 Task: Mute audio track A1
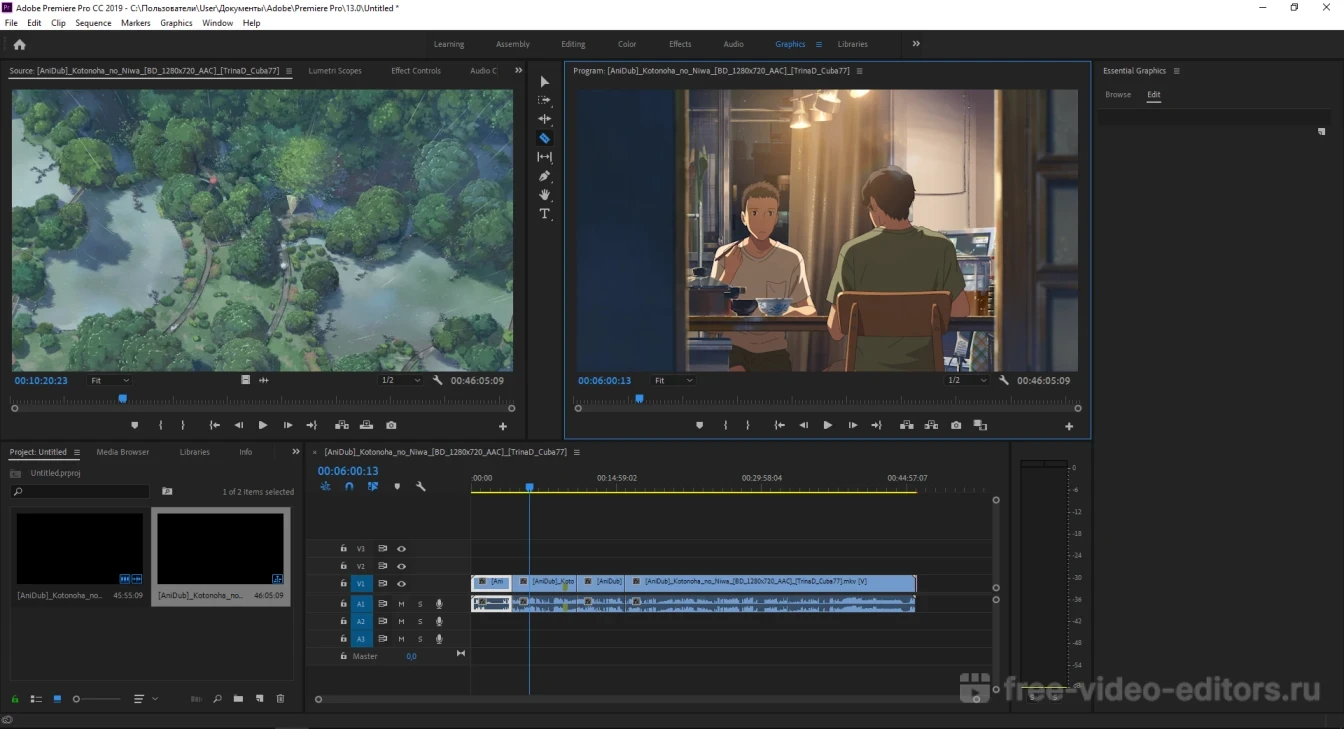click(401, 604)
